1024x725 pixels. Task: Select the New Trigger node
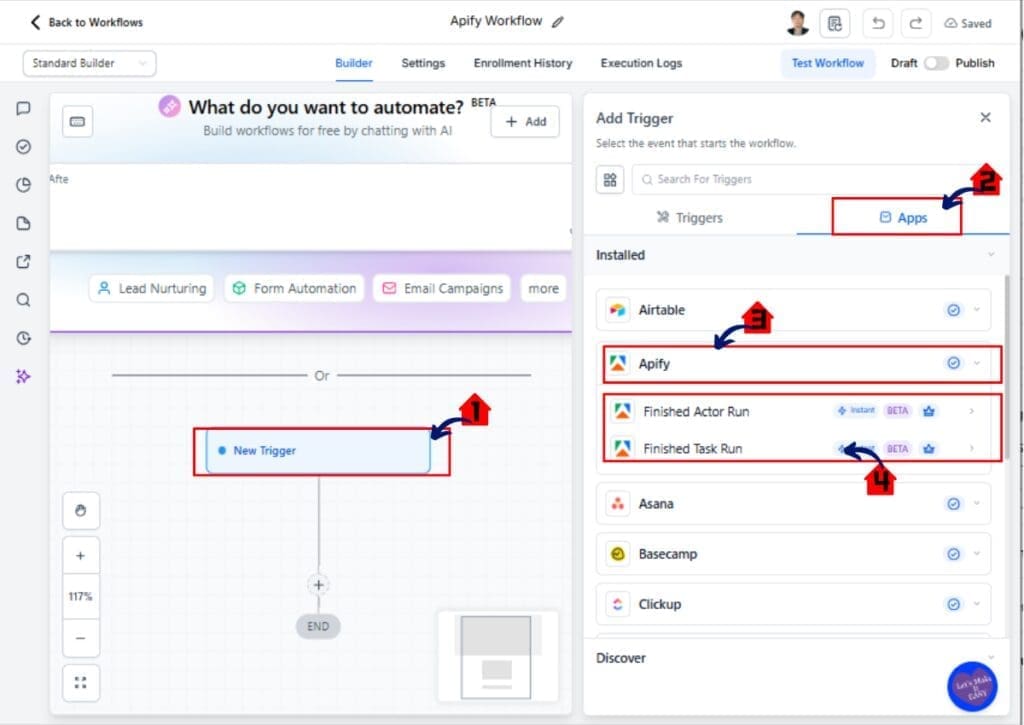(318, 451)
